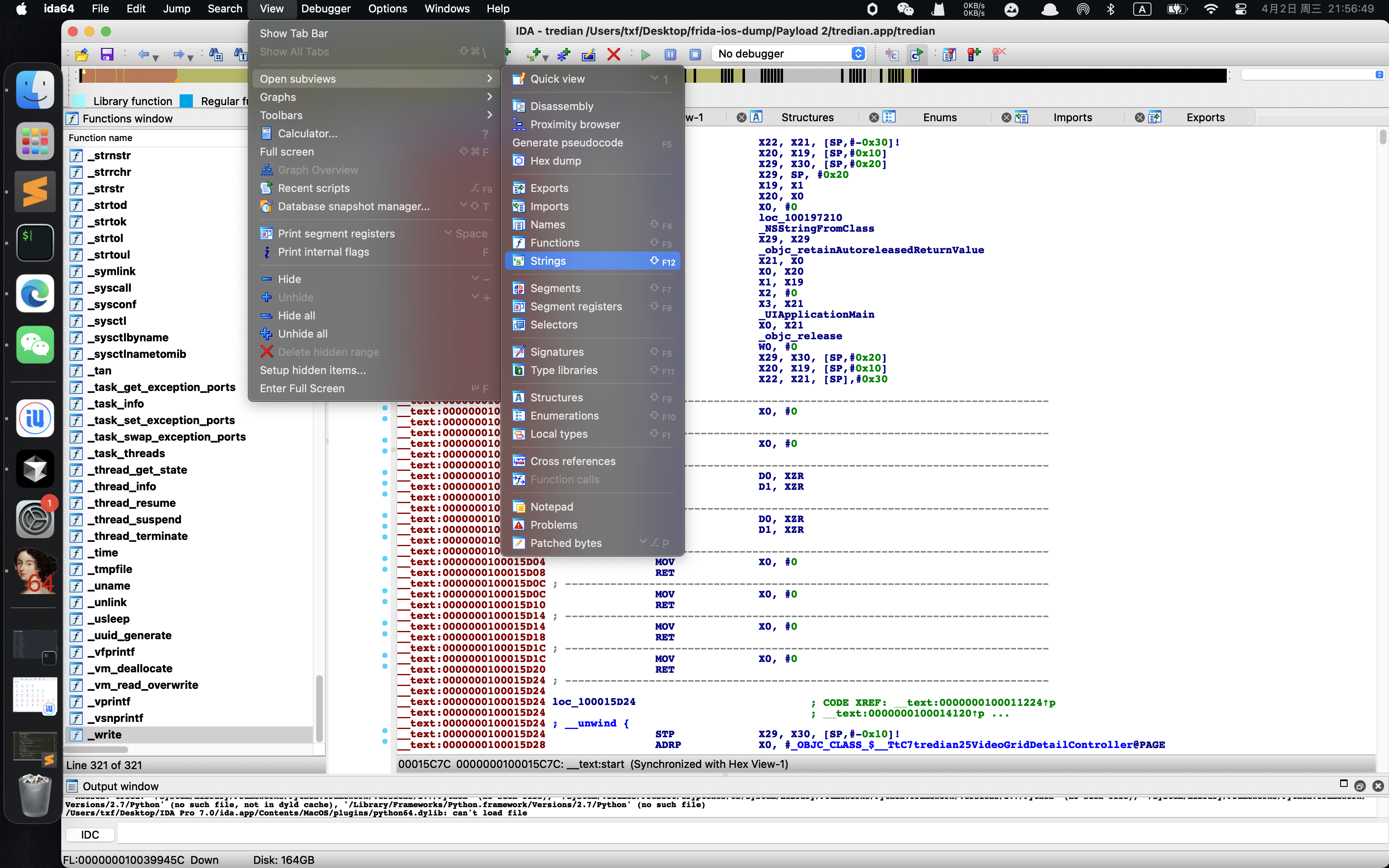Click the IDC language button

89,835
